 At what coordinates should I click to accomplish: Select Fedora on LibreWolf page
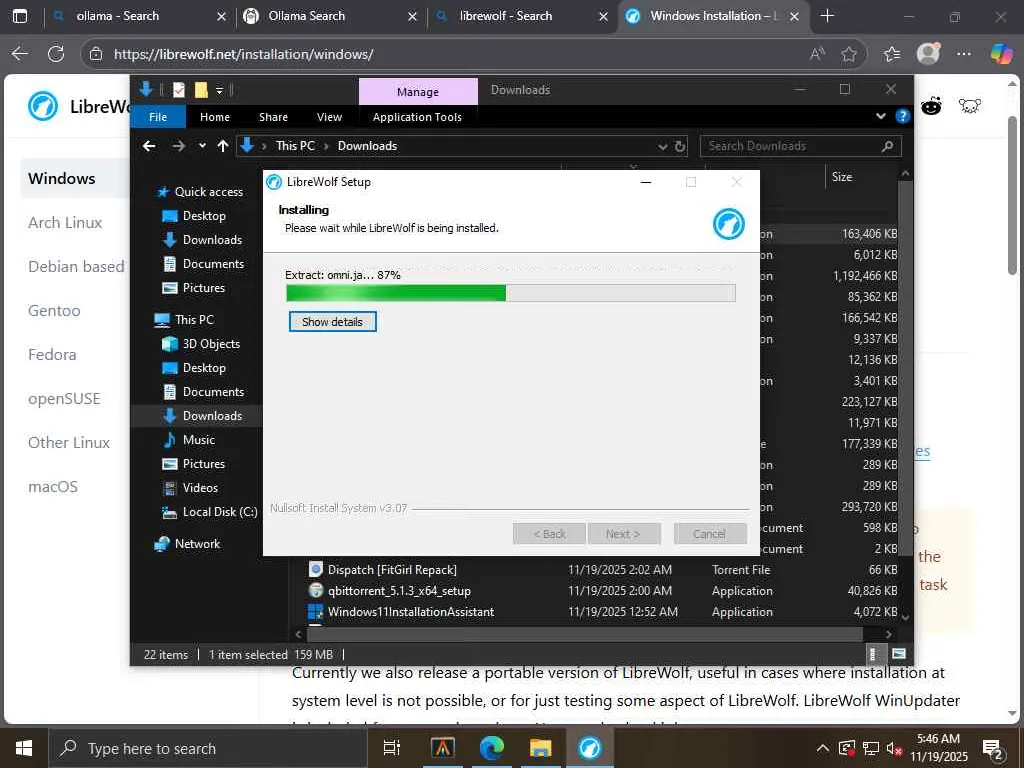(x=52, y=355)
